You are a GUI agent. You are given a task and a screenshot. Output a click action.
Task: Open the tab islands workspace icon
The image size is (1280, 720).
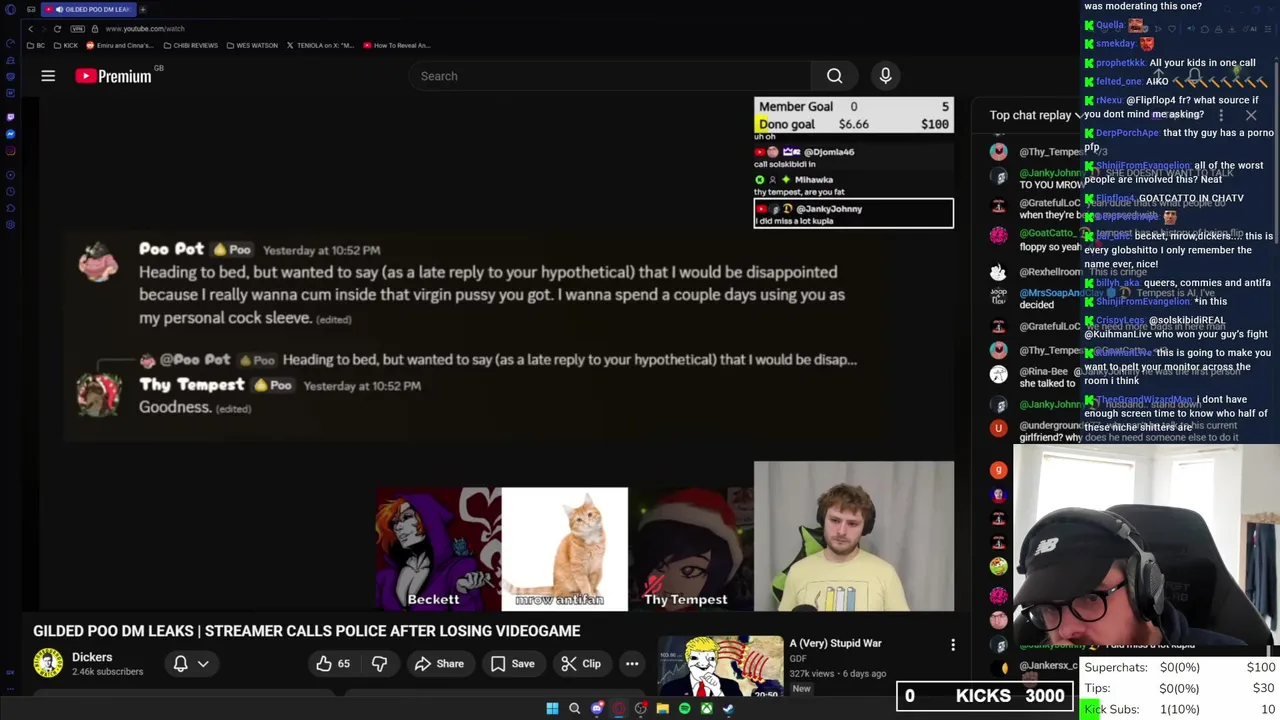pyautogui.click(x=31, y=9)
